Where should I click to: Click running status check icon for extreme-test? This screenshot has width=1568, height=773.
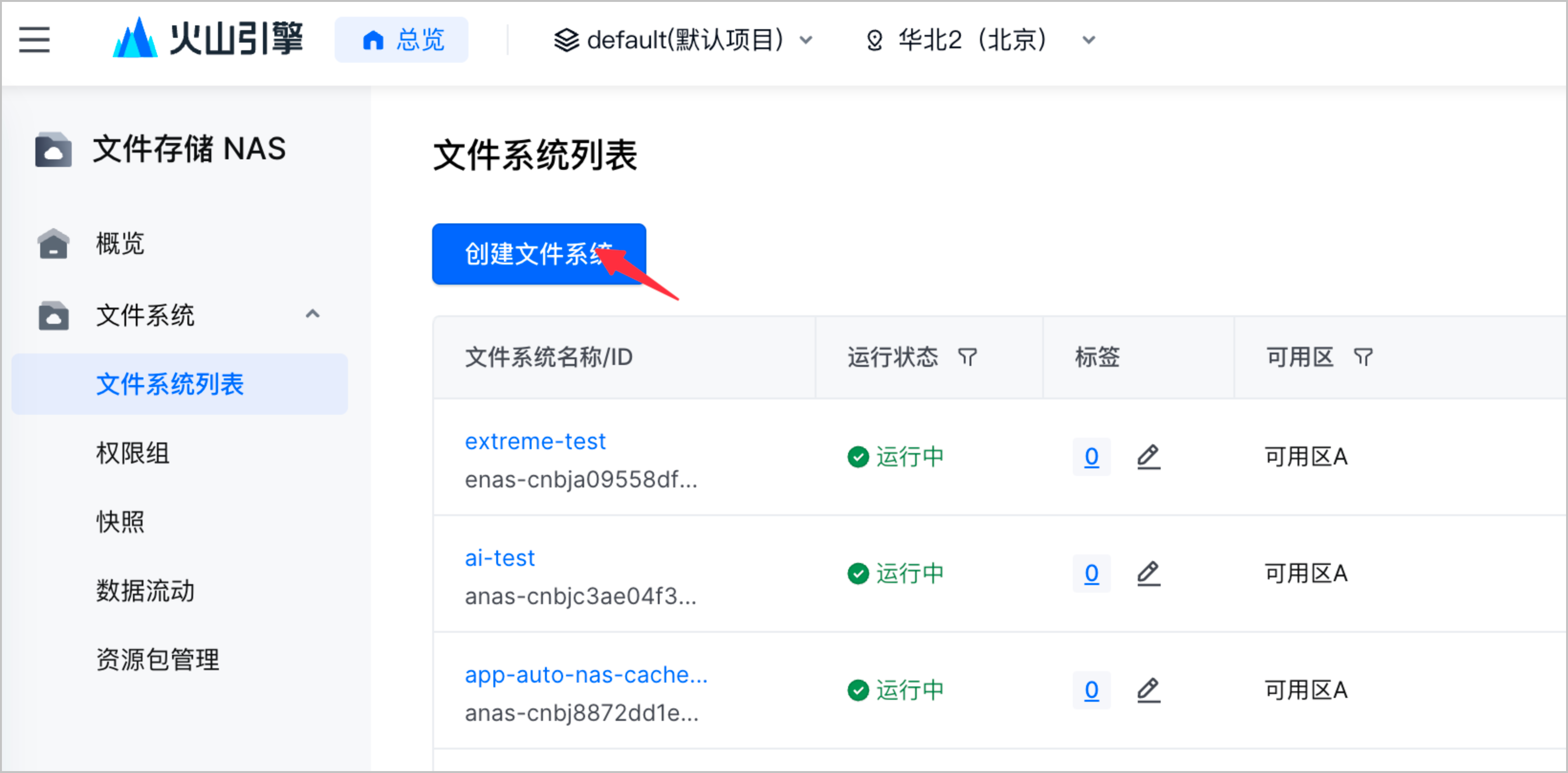point(858,457)
